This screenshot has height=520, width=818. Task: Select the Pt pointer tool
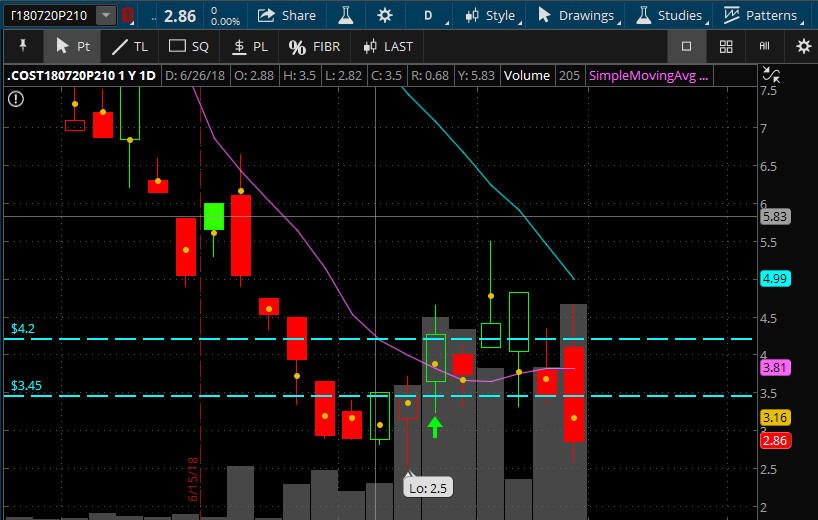pyautogui.click(x=73, y=46)
